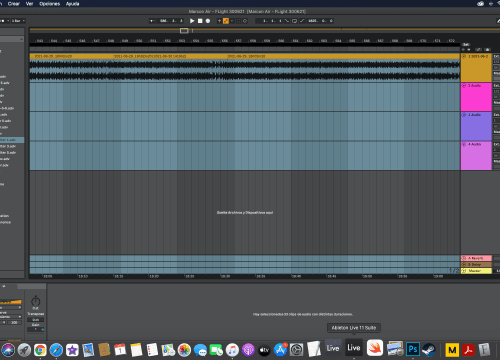Click the Set locator button
Viewport: 500px width, 360px height.
tap(466, 44)
